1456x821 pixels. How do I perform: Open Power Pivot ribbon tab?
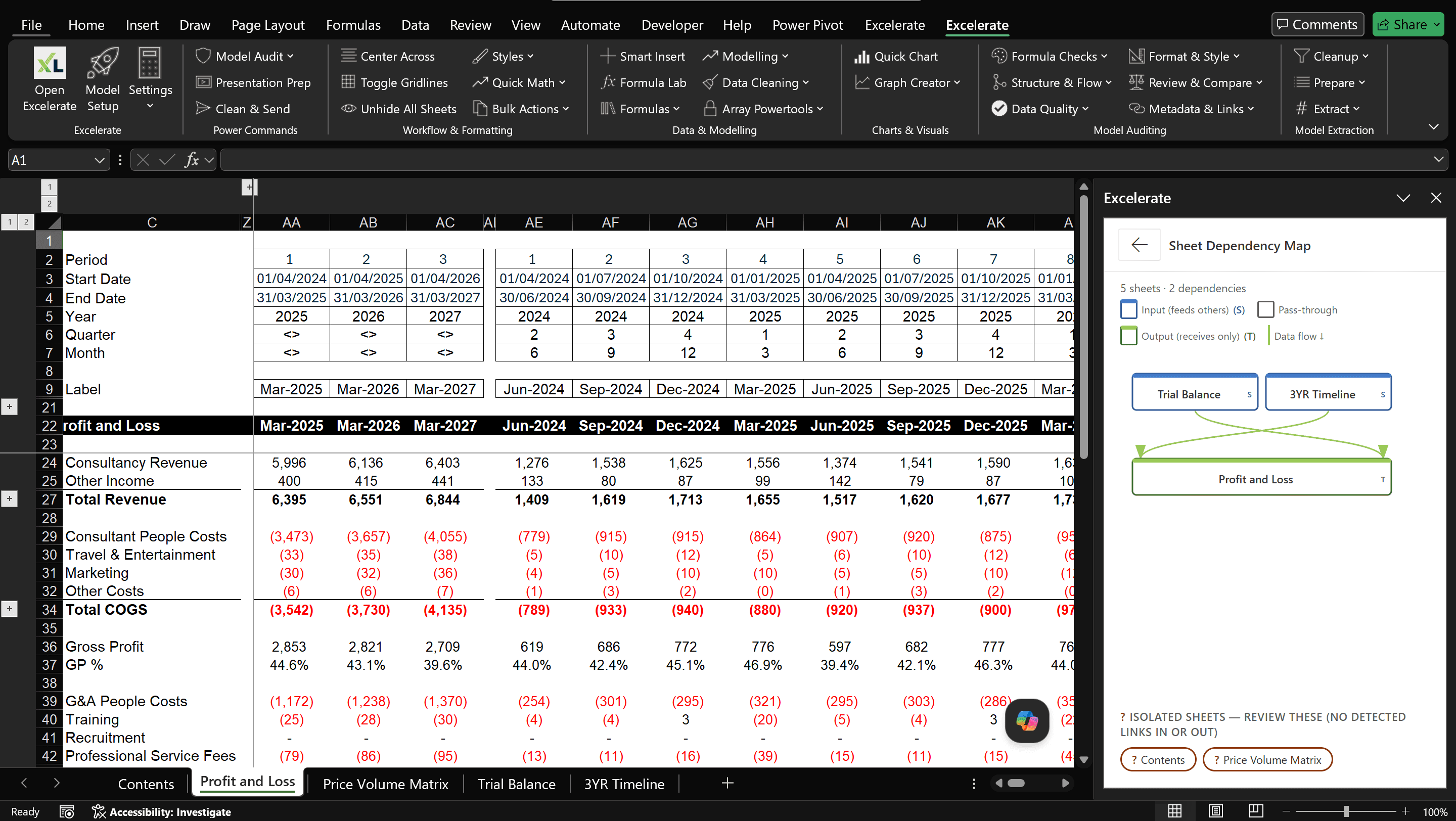(x=807, y=25)
